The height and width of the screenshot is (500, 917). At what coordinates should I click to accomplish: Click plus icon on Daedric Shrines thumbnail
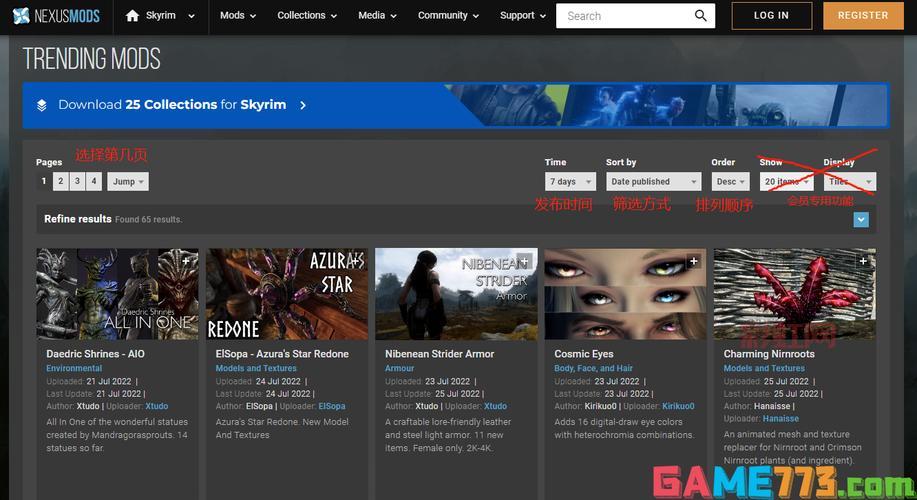pyautogui.click(x=186, y=261)
